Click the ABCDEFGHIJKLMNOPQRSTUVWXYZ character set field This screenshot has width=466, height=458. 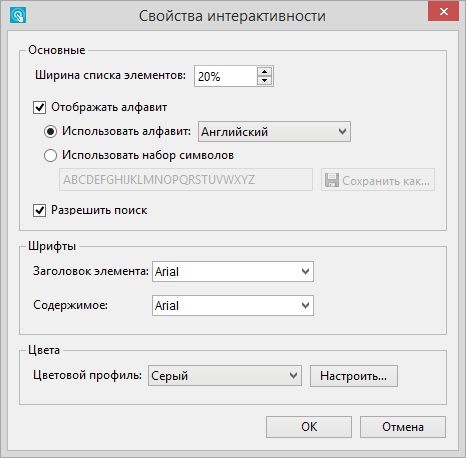(x=186, y=180)
